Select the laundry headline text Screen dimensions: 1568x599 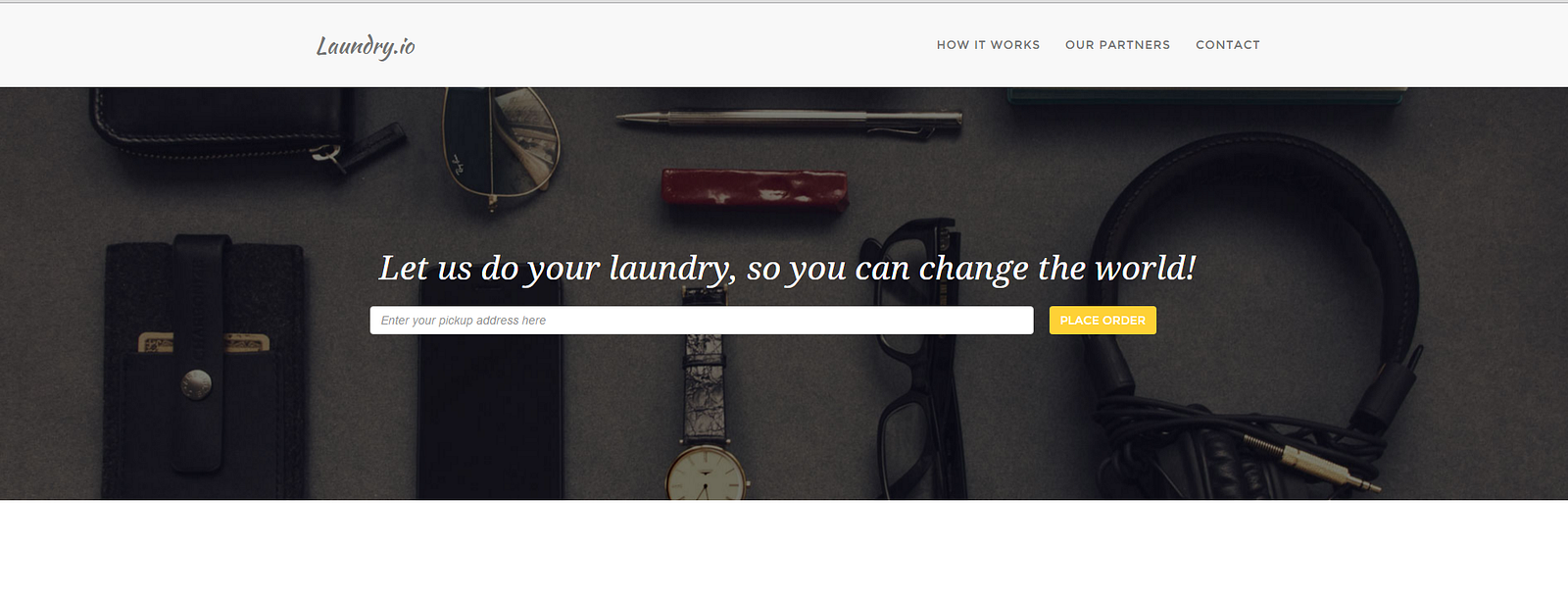point(787,268)
